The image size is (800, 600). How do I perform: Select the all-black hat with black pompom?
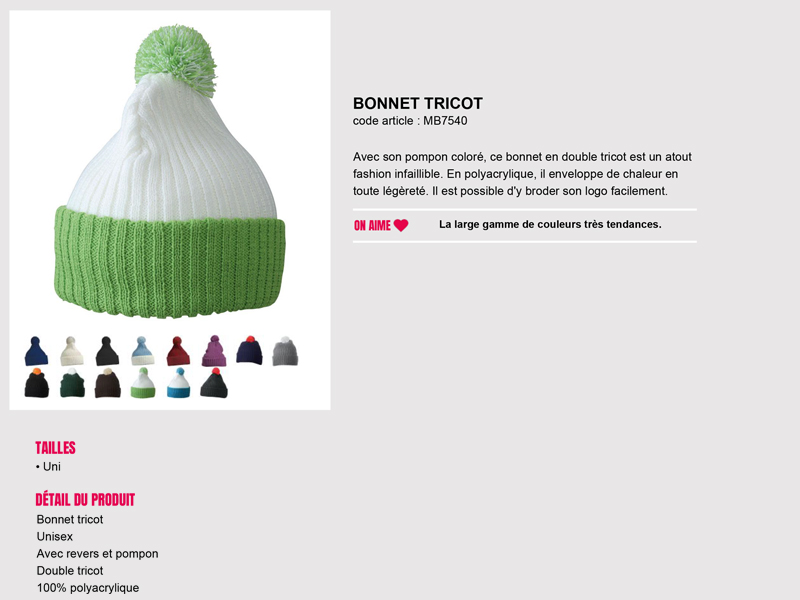pyautogui.click(x=107, y=351)
